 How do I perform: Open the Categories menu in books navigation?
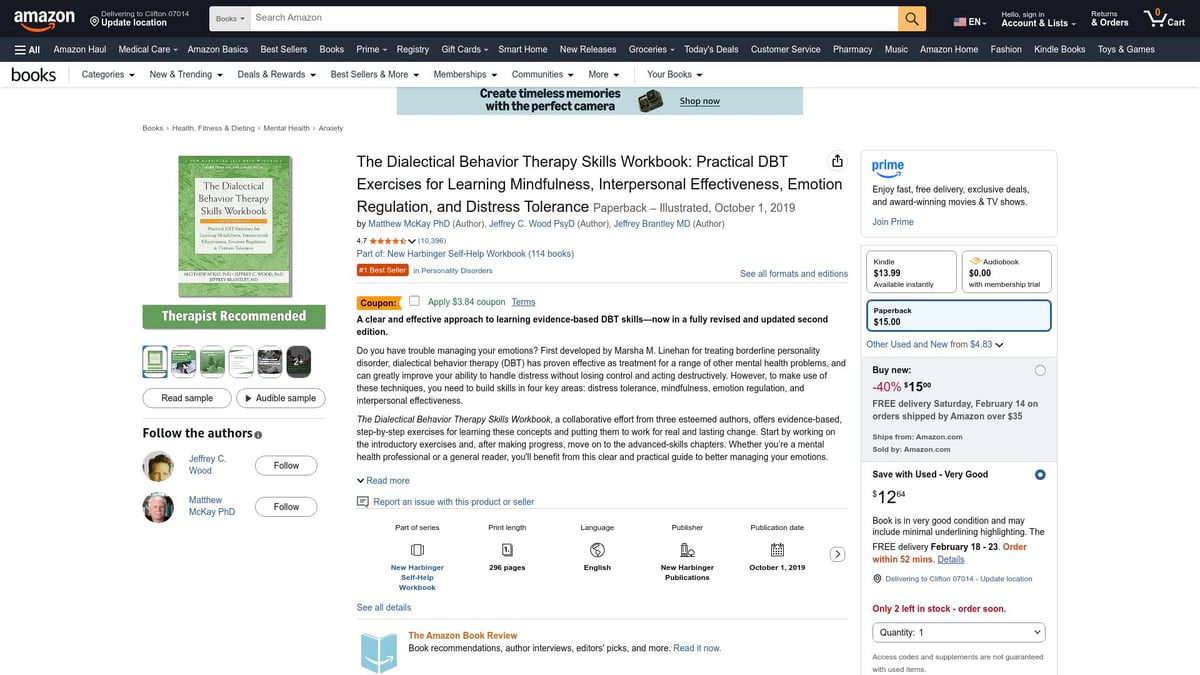[x=106, y=74]
